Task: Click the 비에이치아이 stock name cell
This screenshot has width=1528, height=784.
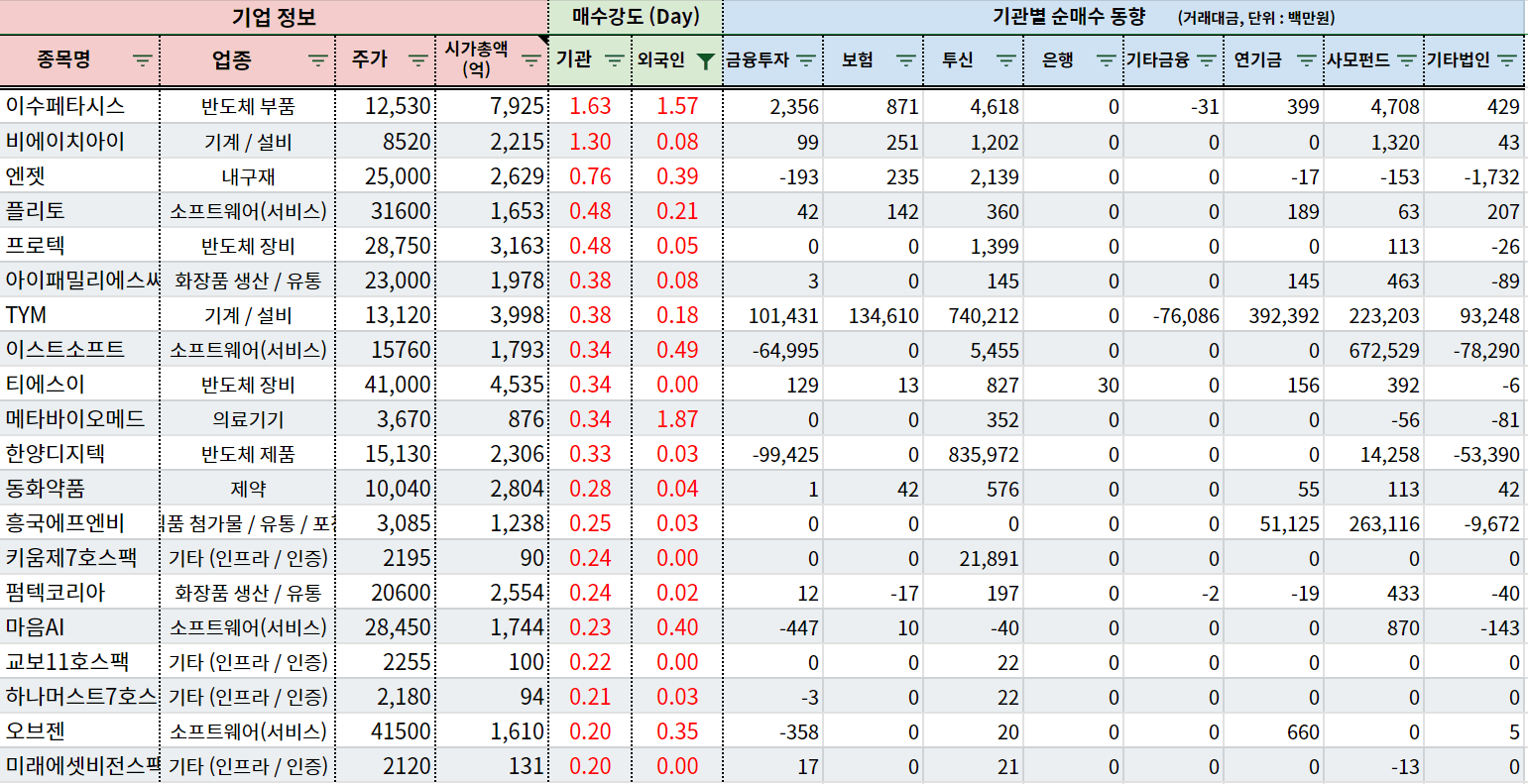Action: (x=79, y=141)
